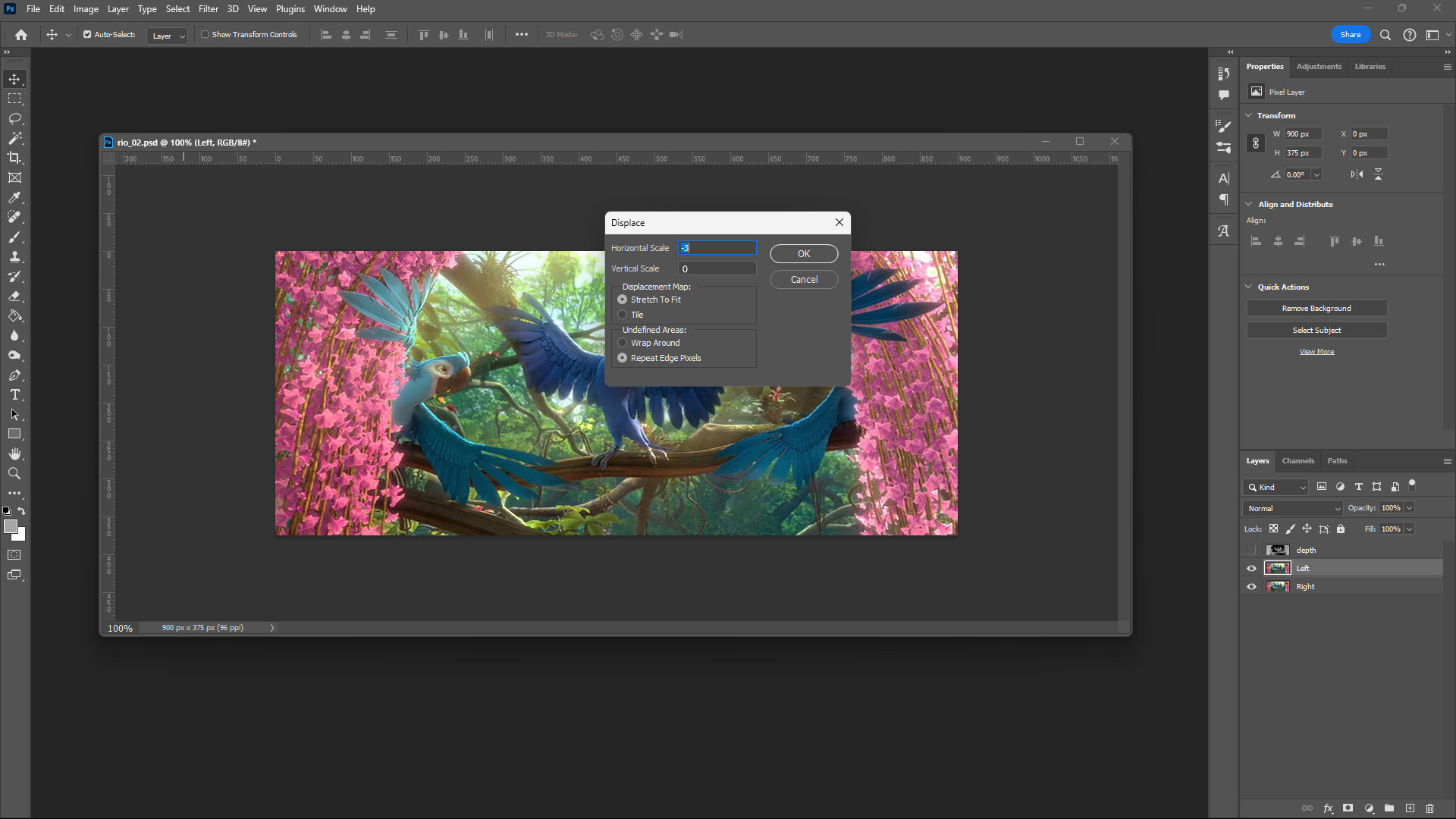1456x819 pixels.
Task: Select the Crop tool
Action: (x=14, y=158)
